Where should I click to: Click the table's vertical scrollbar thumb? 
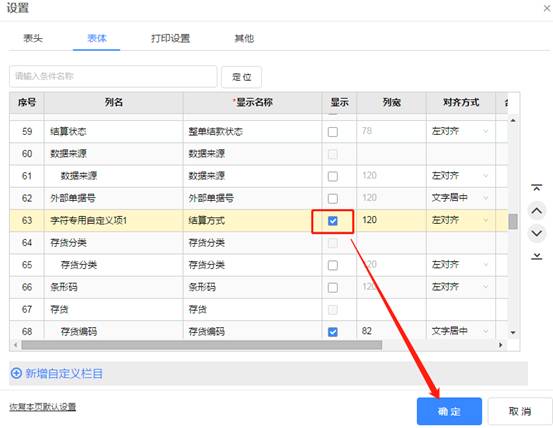tap(513, 221)
